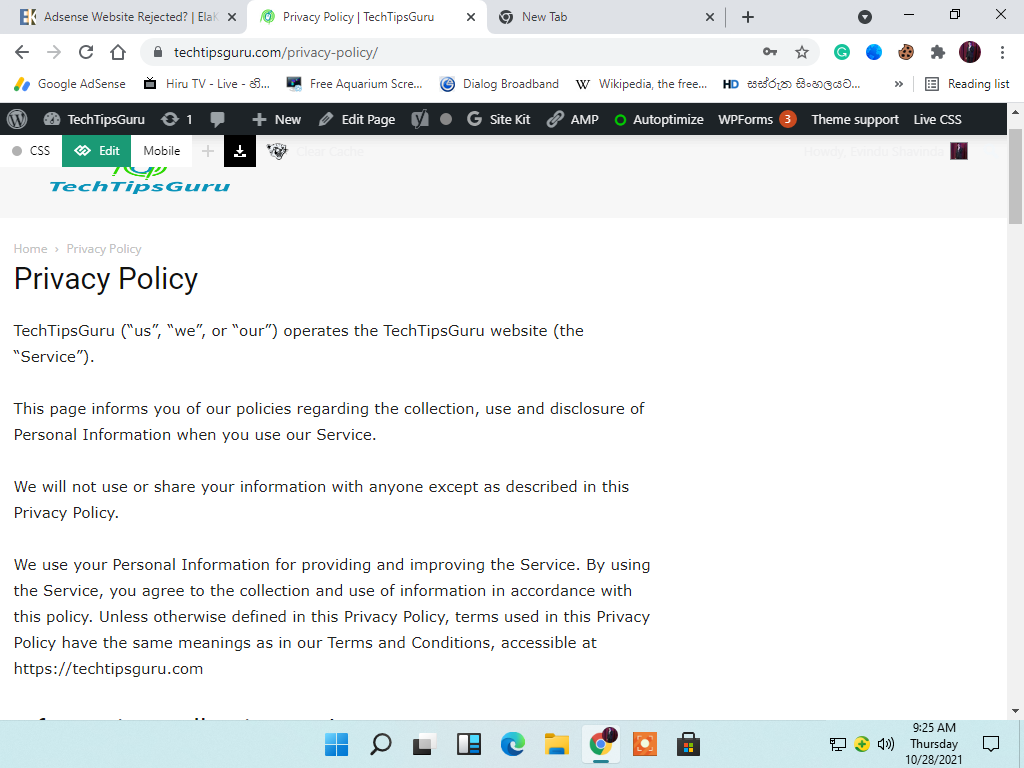Bookmark this page with star icon

[x=802, y=52]
